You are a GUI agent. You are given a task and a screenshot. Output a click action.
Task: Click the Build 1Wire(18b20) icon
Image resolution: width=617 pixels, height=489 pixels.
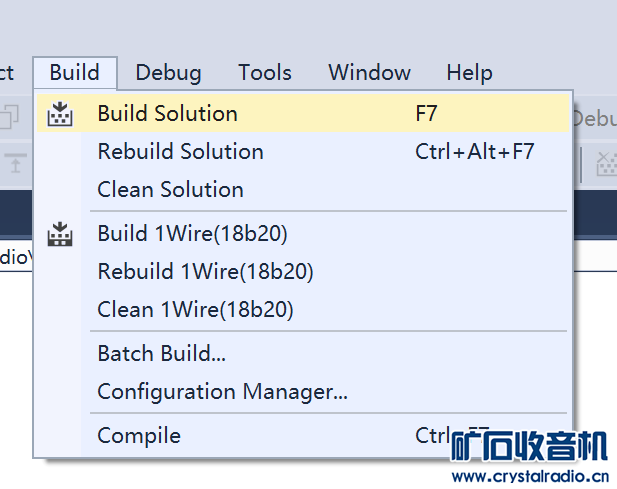[61, 234]
